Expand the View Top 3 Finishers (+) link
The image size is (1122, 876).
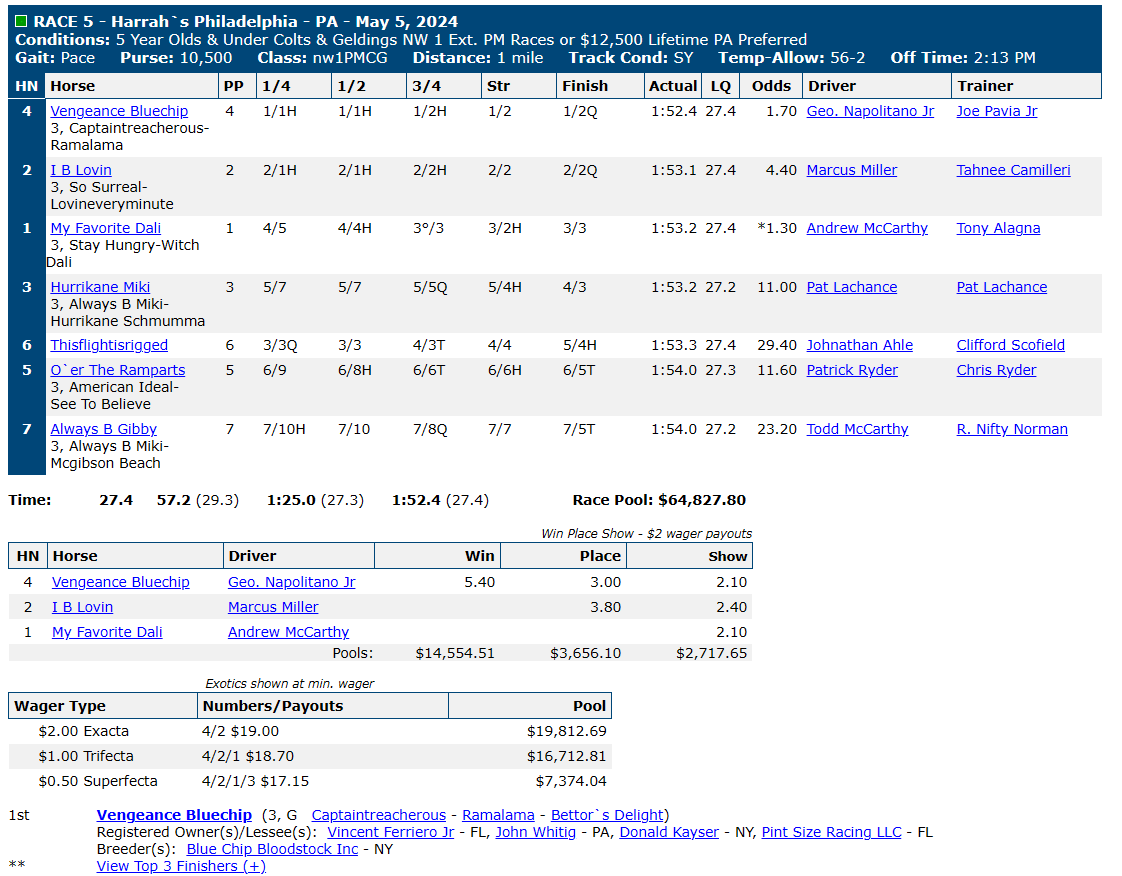click(181, 866)
